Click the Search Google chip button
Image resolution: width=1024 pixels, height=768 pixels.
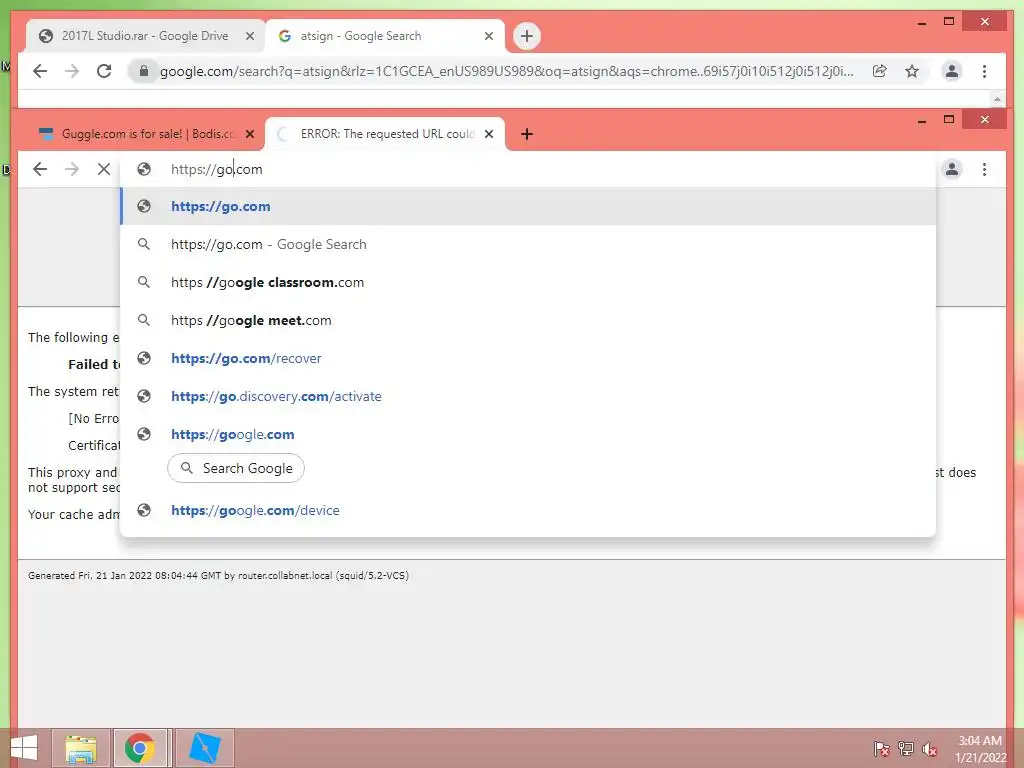pyautogui.click(x=236, y=468)
